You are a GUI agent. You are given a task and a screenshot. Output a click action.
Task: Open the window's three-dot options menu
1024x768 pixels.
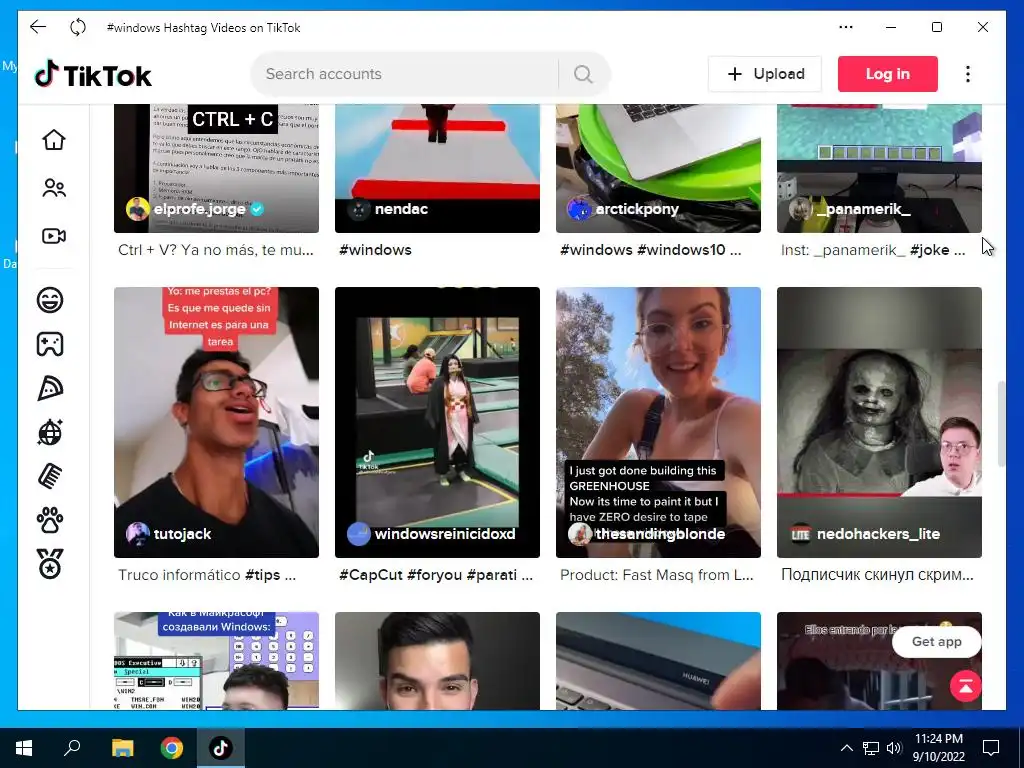tap(846, 27)
